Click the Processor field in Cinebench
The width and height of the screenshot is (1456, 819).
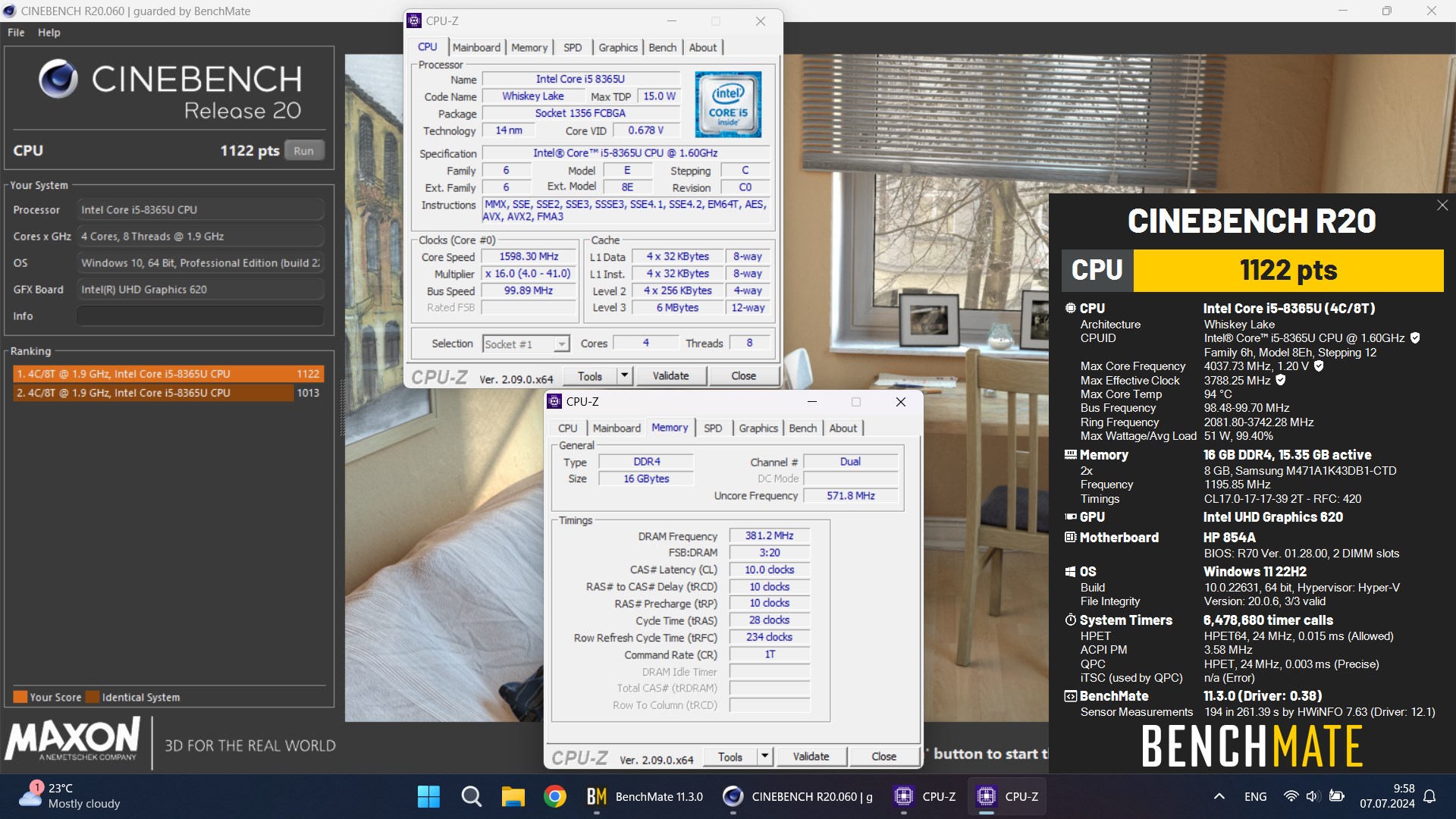[200, 210]
